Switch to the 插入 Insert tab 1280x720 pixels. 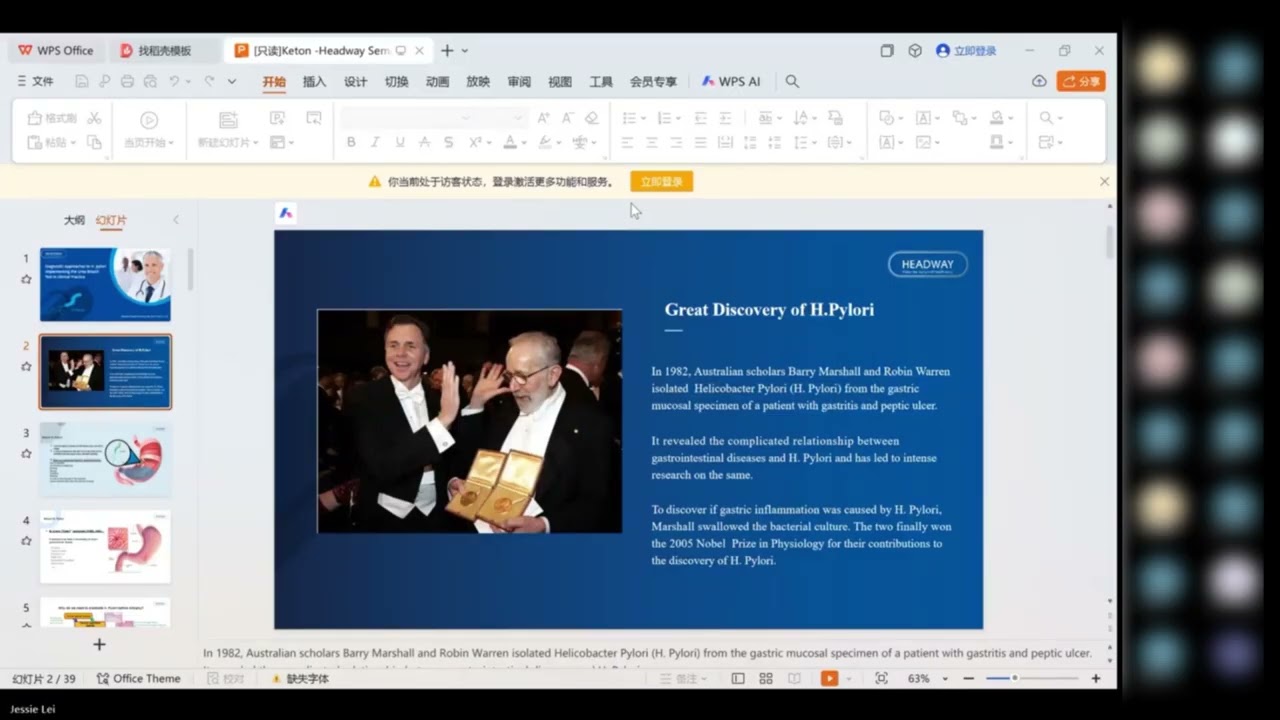(314, 81)
